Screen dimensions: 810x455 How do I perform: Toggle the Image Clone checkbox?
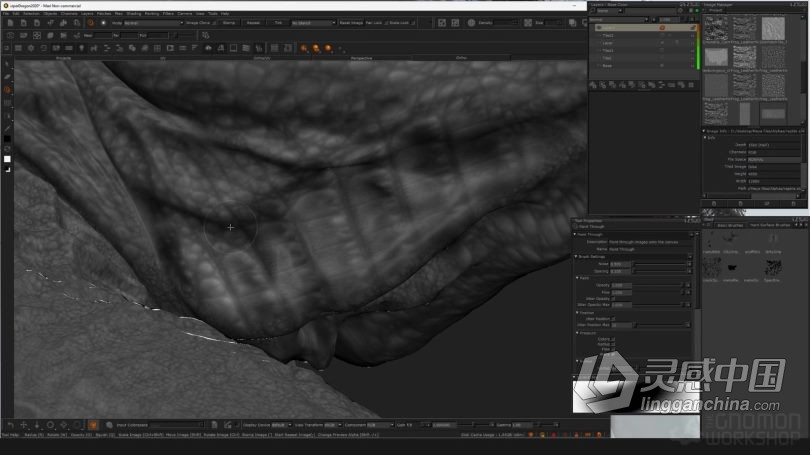(x=214, y=23)
